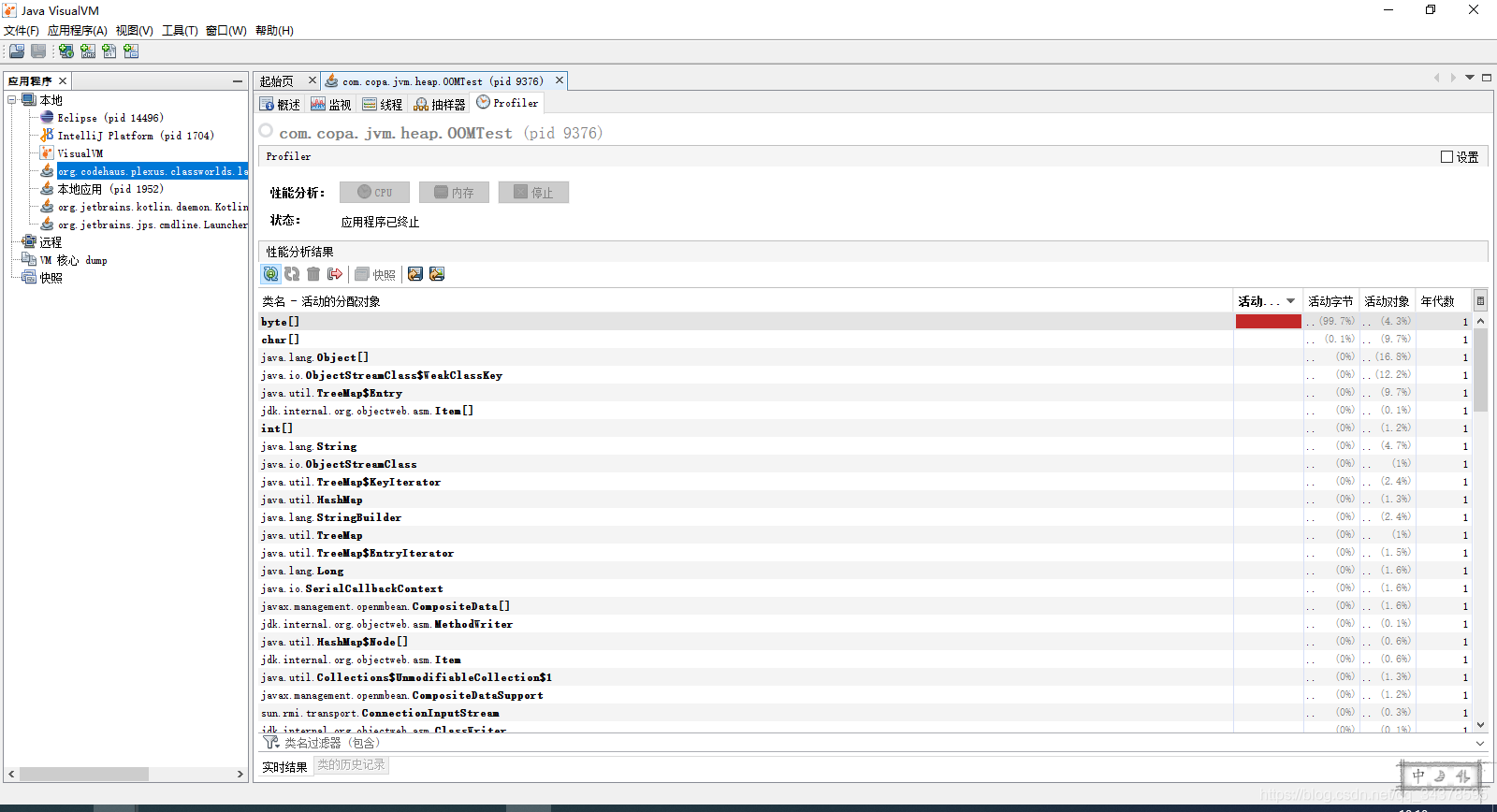Click the refresh results arrows icon
The width and height of the screenshot is (1497, 812).
[x=292, y=274]
